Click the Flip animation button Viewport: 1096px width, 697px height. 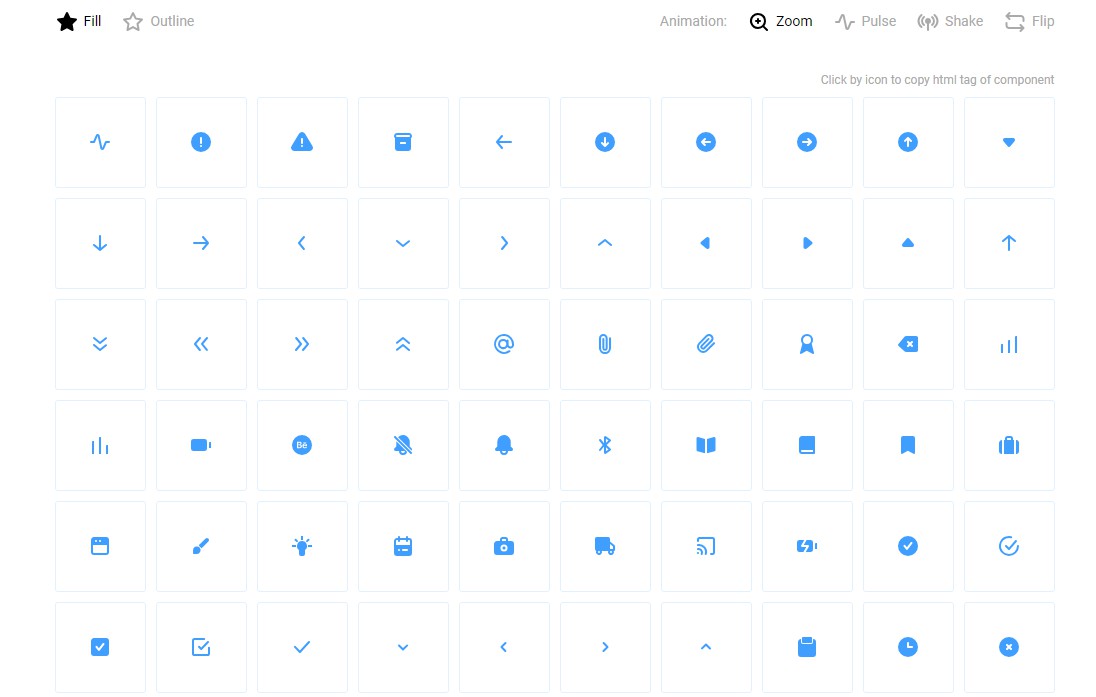point(1030,20)
